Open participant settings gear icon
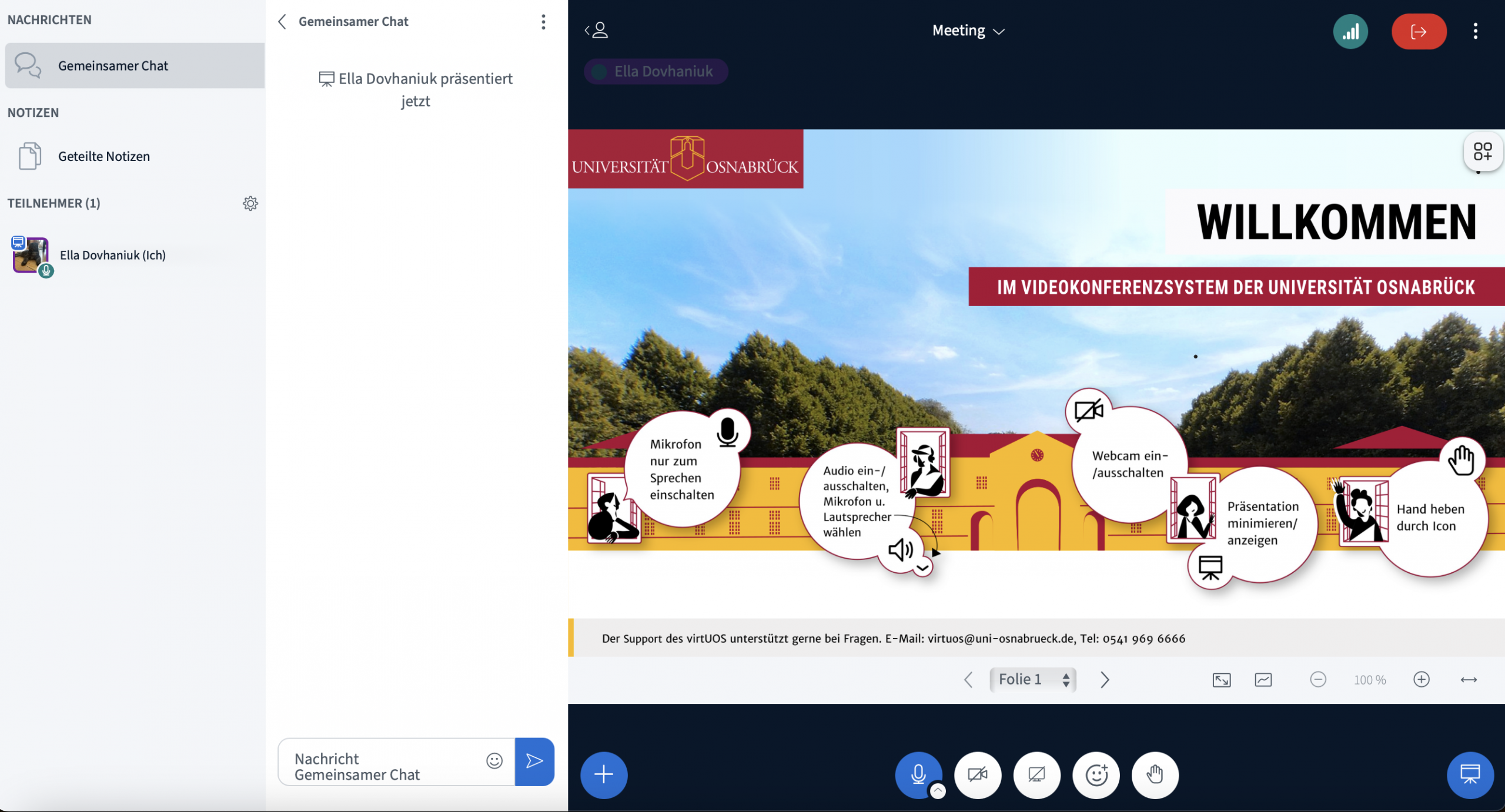The height and width of the screenshot is (812, 1505). click(250, 203)
